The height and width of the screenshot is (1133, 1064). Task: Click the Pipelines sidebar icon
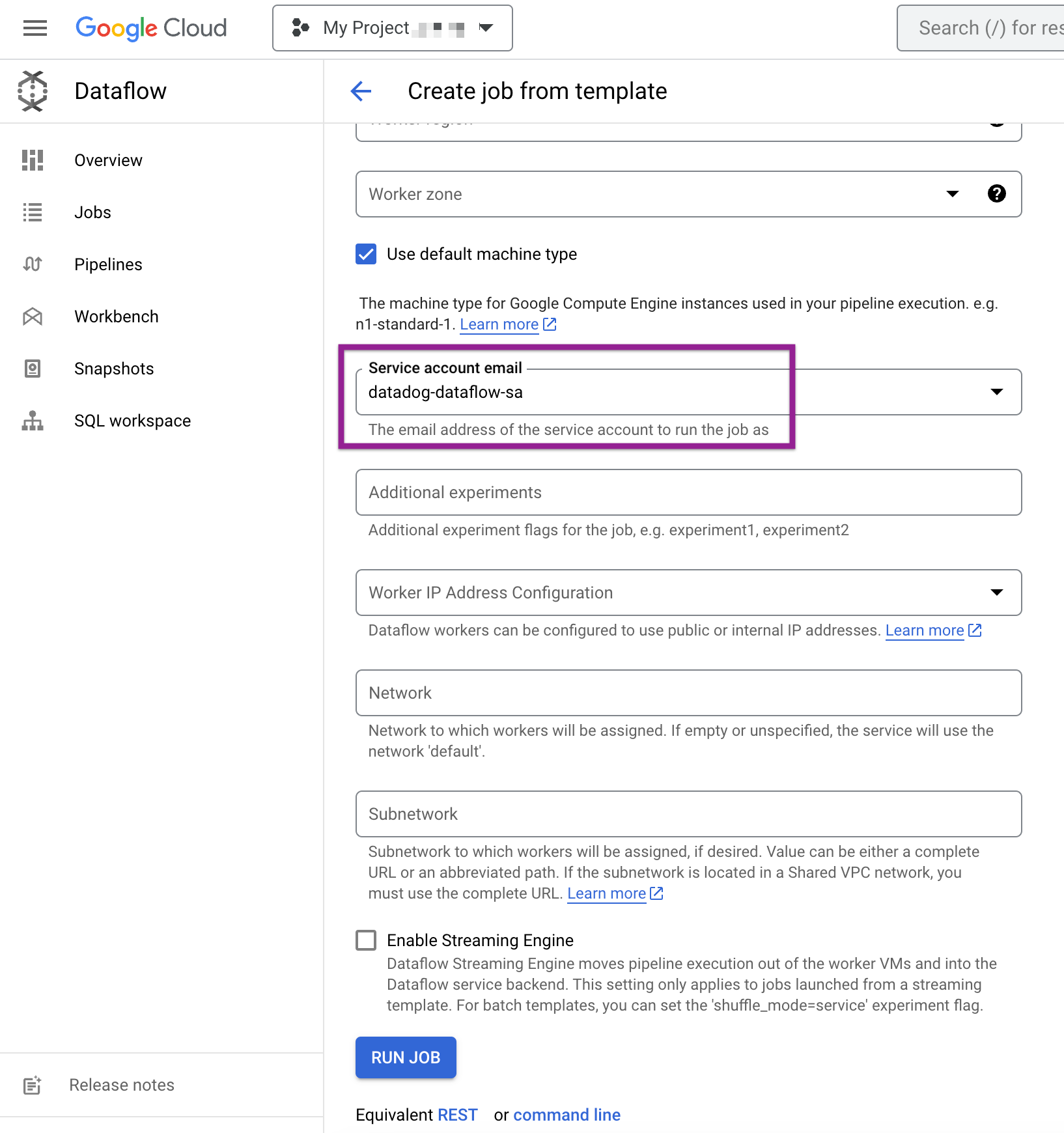(33, 264)
